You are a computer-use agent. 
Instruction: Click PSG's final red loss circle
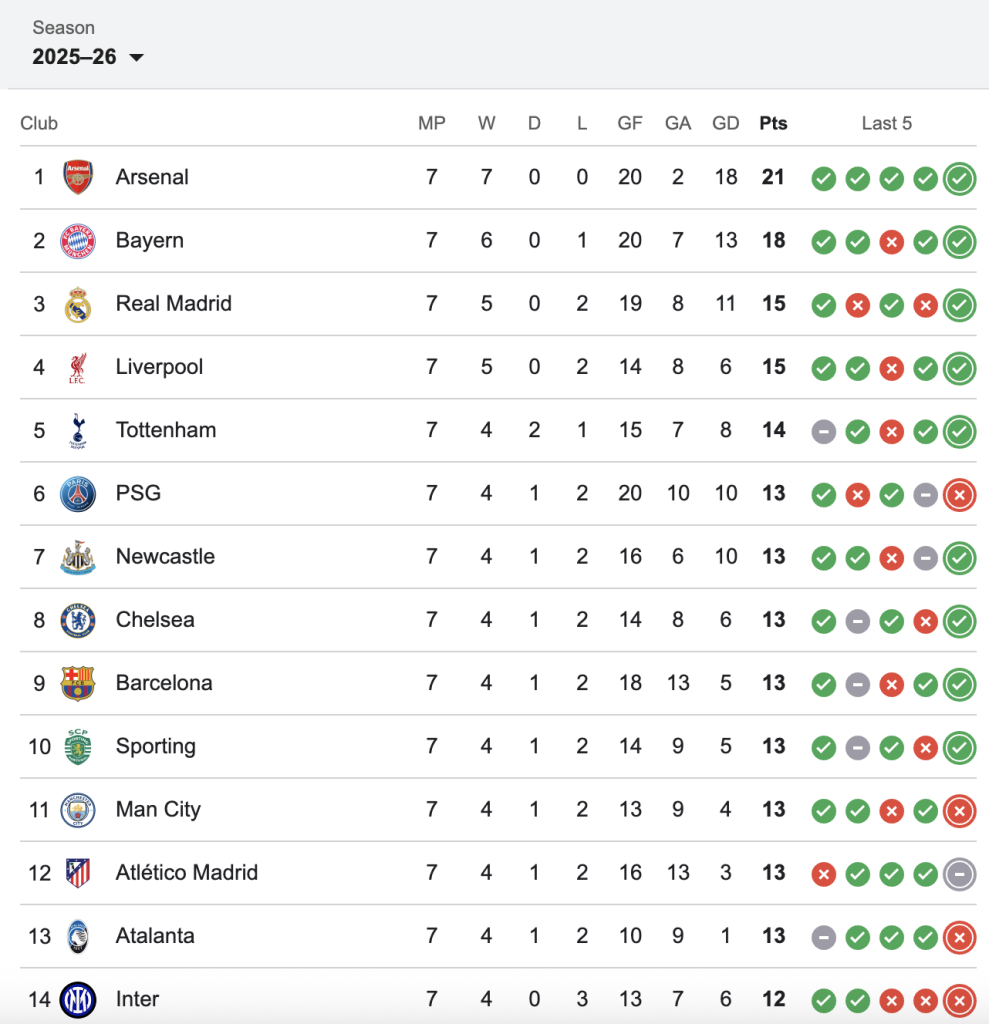point(959,494)
